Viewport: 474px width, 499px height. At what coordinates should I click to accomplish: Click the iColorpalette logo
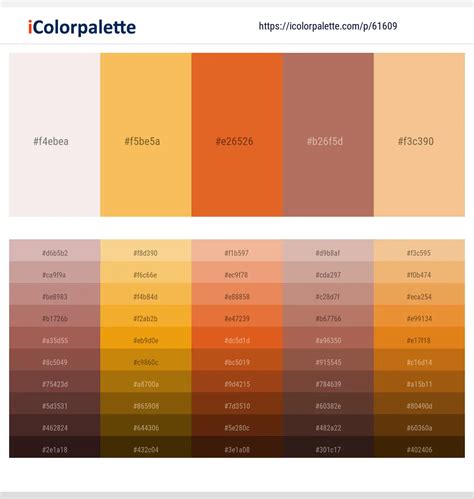coord(82,27)
